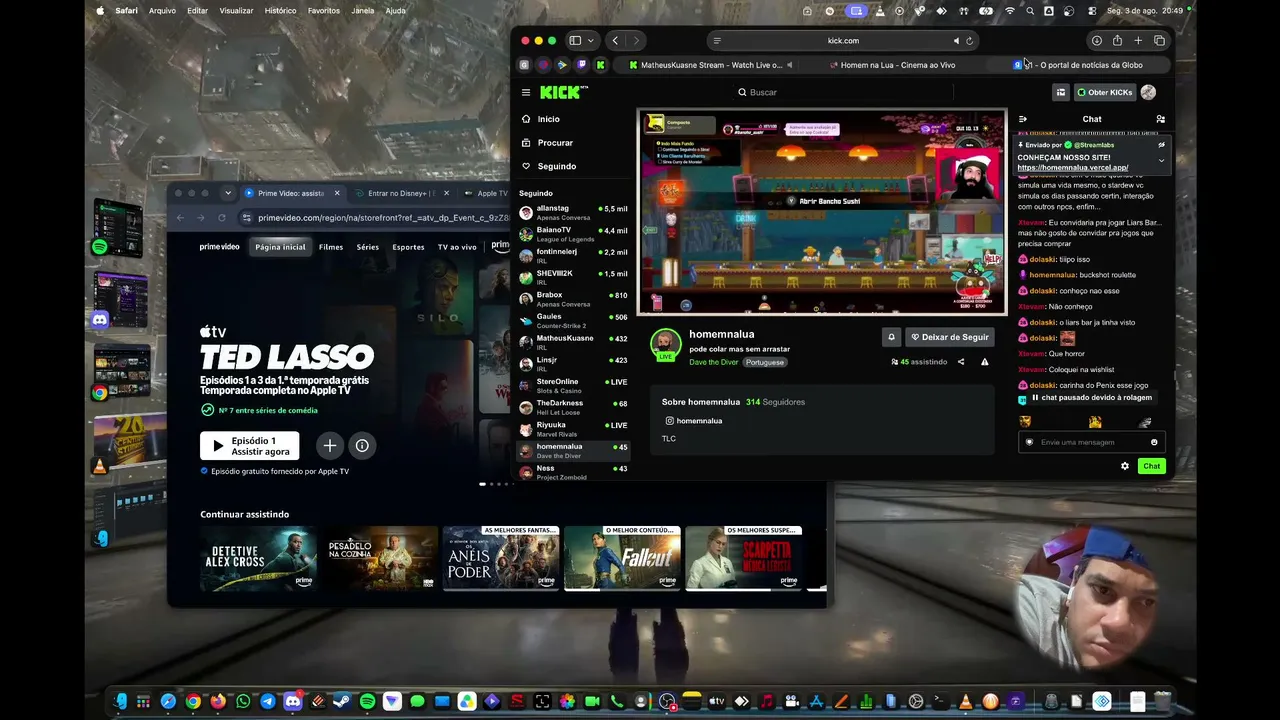Open homemnalua.vercel.app link in chat
Screen dimensions: 1280x720
click(1073, 168)
